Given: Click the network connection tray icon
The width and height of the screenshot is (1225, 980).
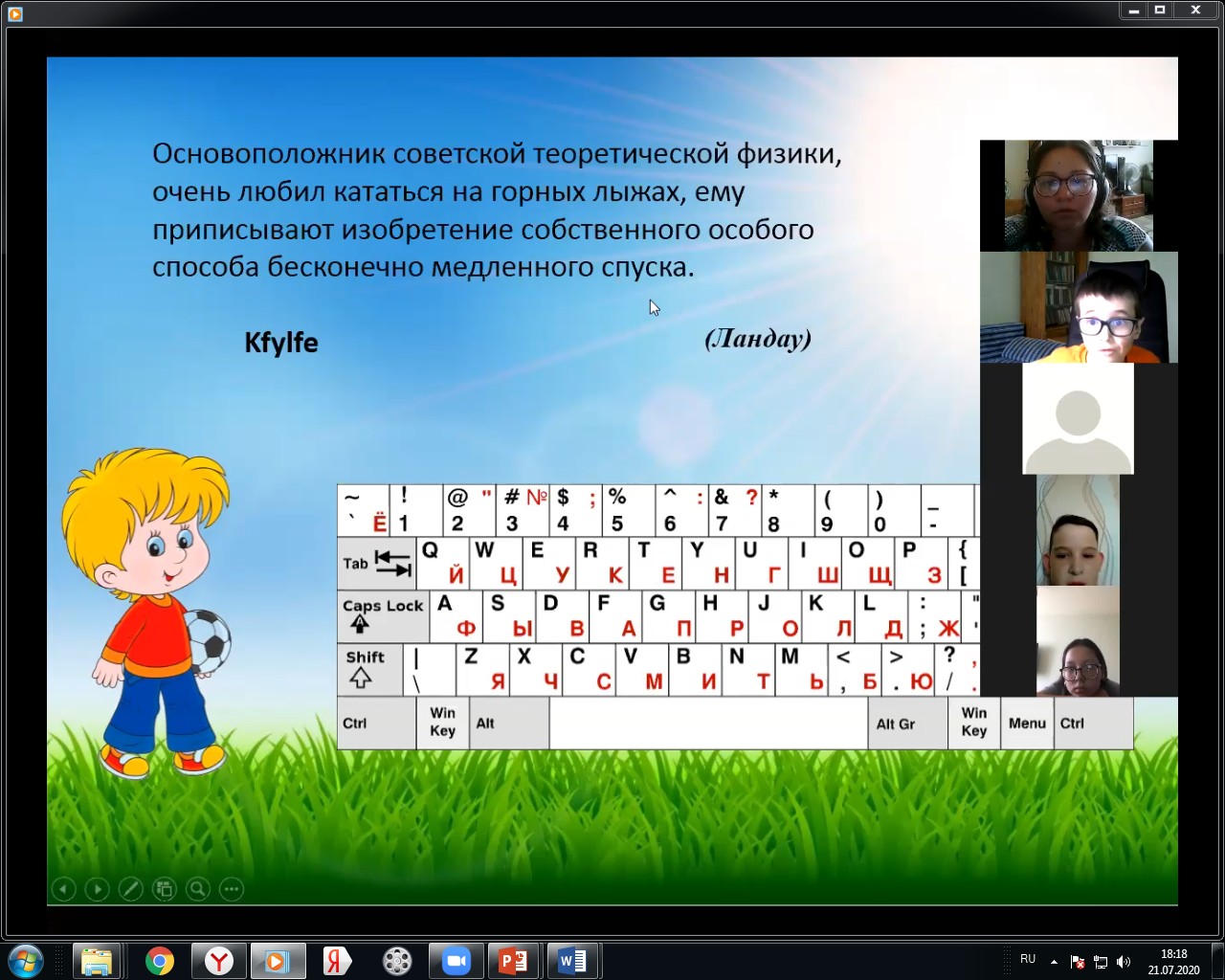Looking at the screenshot, I should pos(1101,962).
